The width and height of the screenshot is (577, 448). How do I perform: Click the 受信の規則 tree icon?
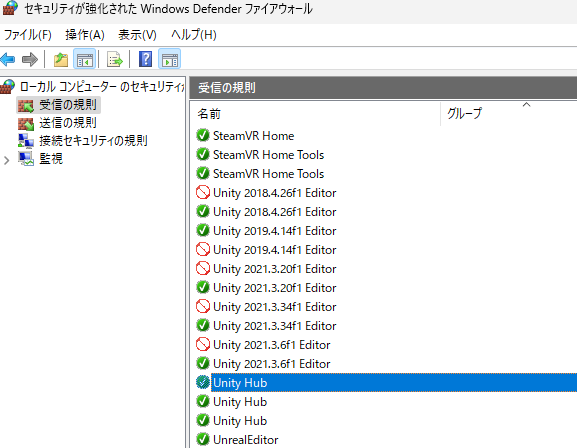click(26, 106)
